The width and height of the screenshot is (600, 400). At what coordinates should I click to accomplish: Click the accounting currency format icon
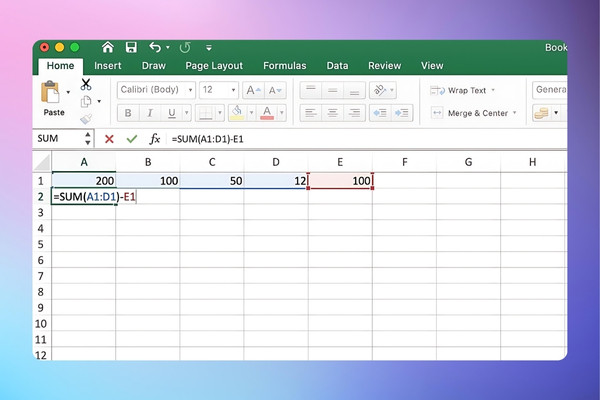click(x=541, y=113)
